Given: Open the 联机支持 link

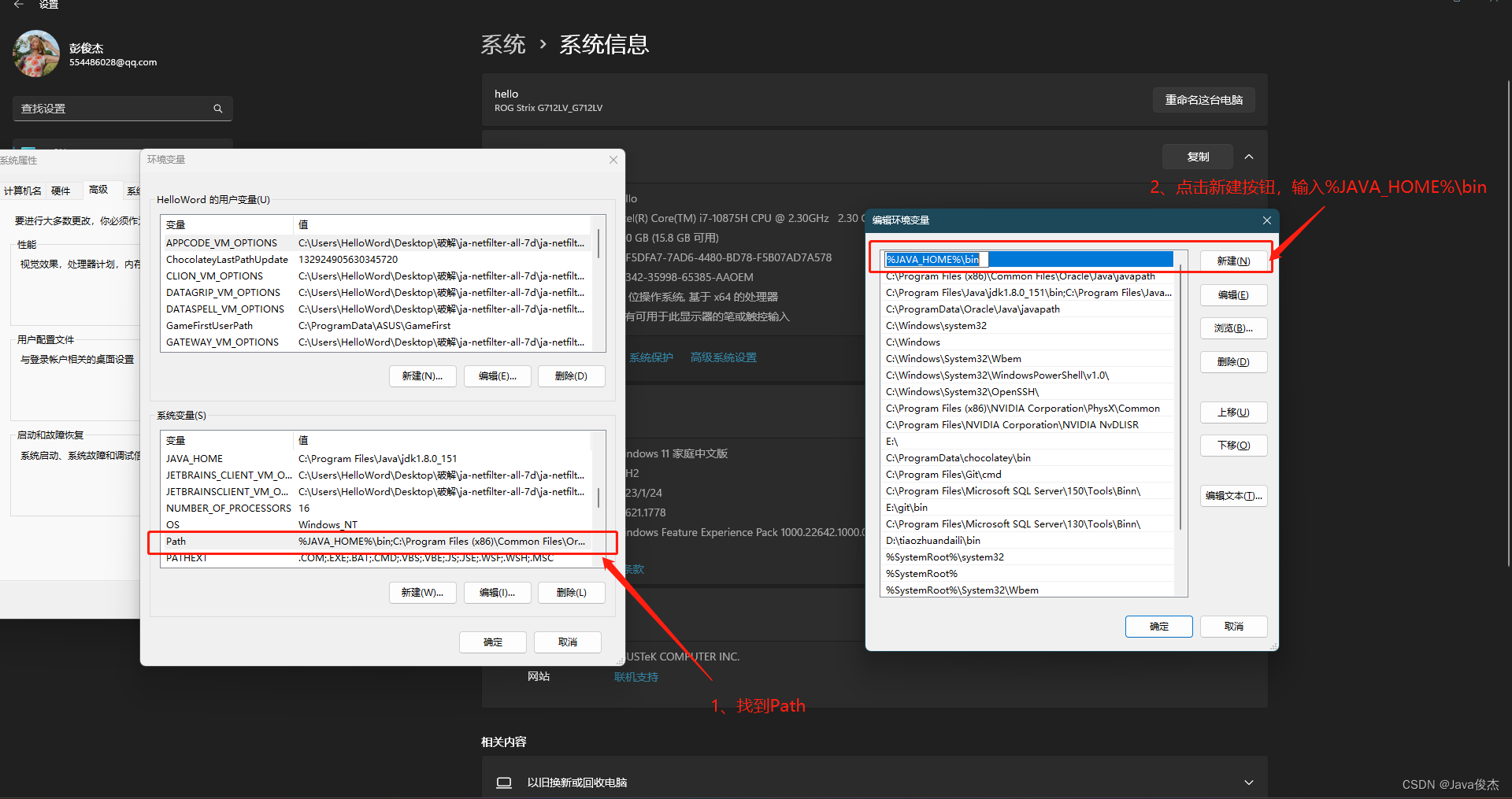Looking at the screenshot, I should coord(636,676).
